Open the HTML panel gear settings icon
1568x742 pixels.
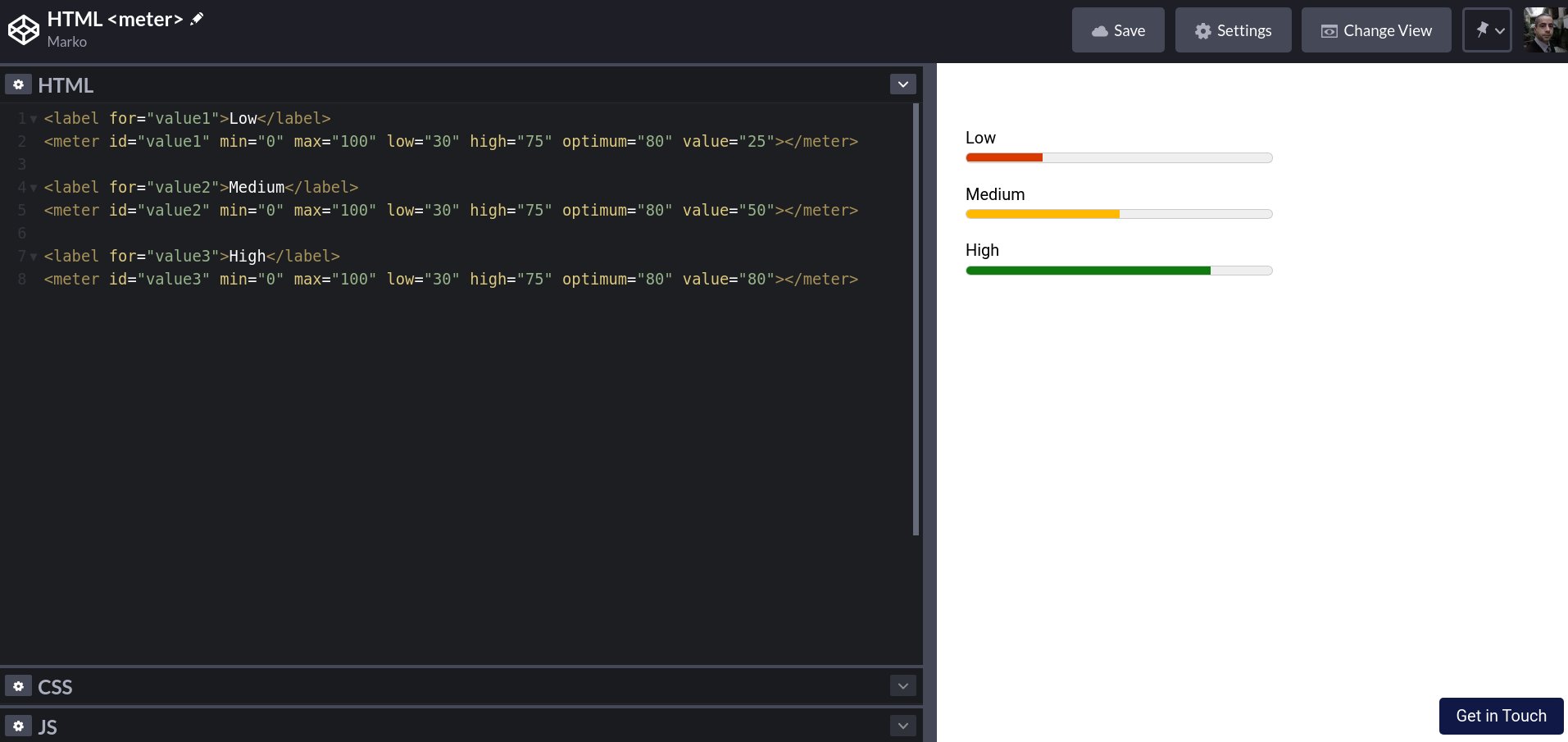click(18, 84)
